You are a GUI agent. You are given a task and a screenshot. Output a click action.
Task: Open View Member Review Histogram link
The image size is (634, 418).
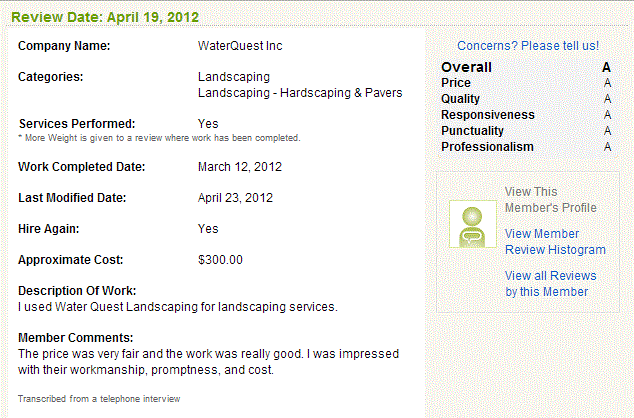(555, 242)
